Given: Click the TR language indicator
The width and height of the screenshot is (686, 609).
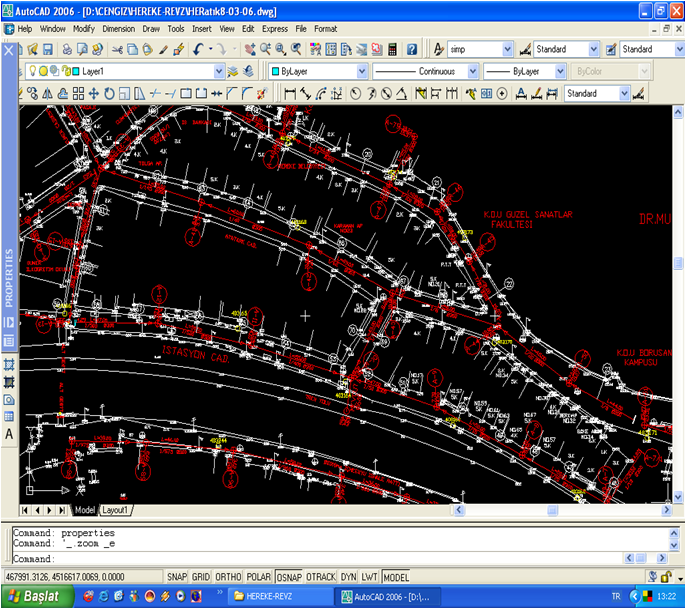Looking at the screenshot, I should click(616, 596).
